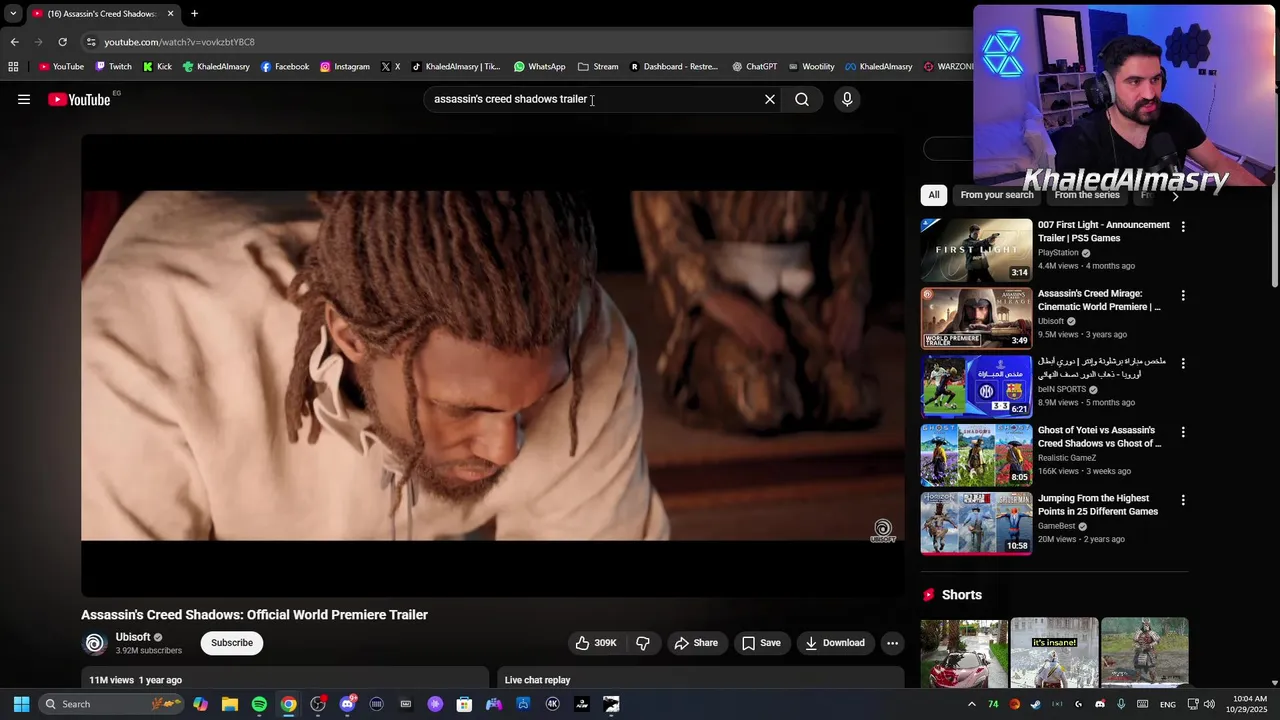Show hidden system tray icons

[972, 704]
